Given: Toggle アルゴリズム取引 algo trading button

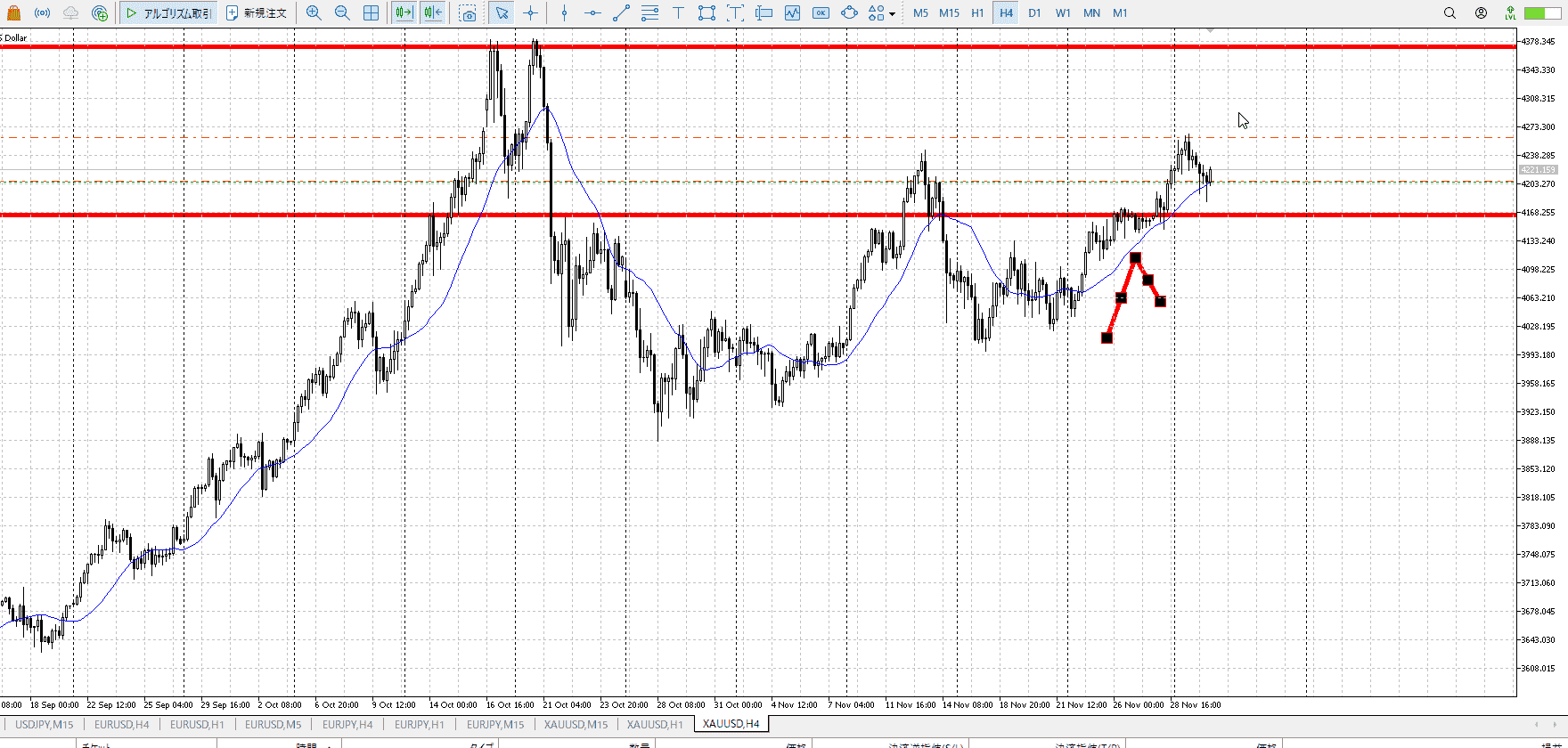Looking at the screenshot, I should [169, 13].
